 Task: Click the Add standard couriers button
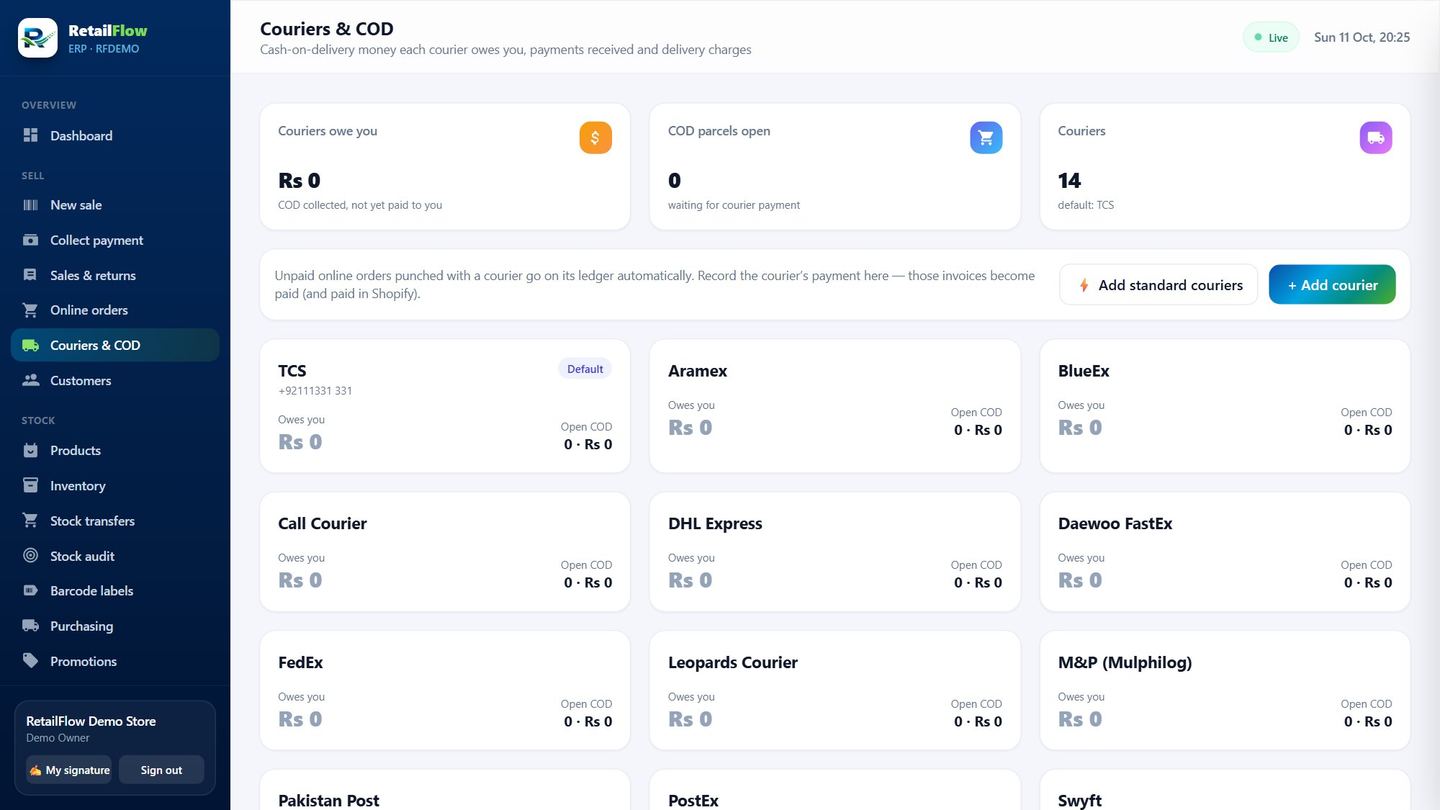(x=1159, y=285)
